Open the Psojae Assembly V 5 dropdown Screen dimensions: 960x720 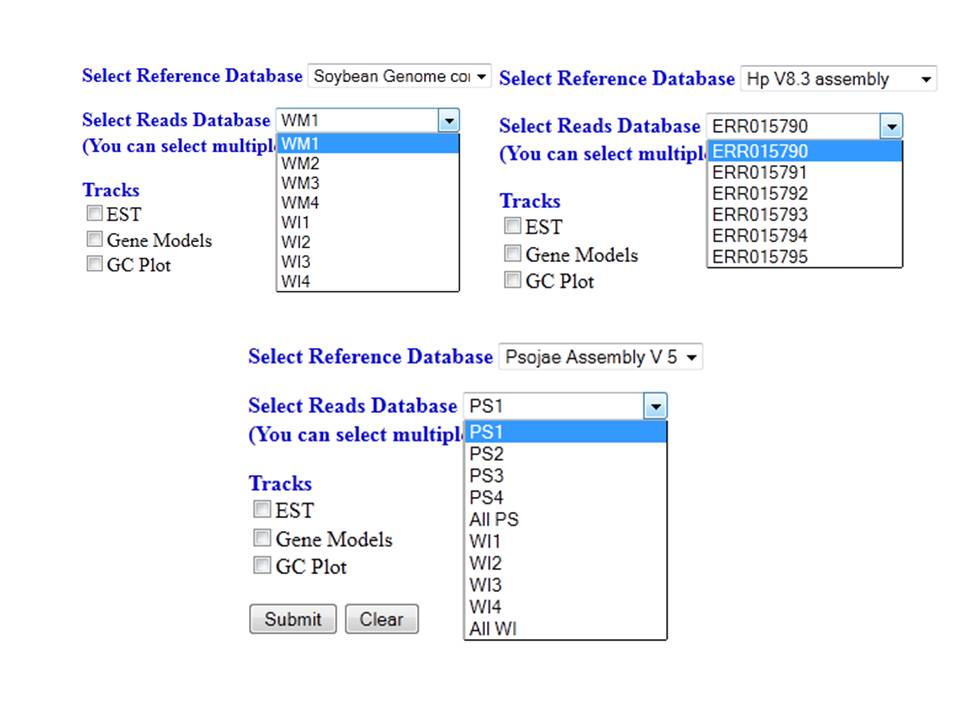[599, 356]
